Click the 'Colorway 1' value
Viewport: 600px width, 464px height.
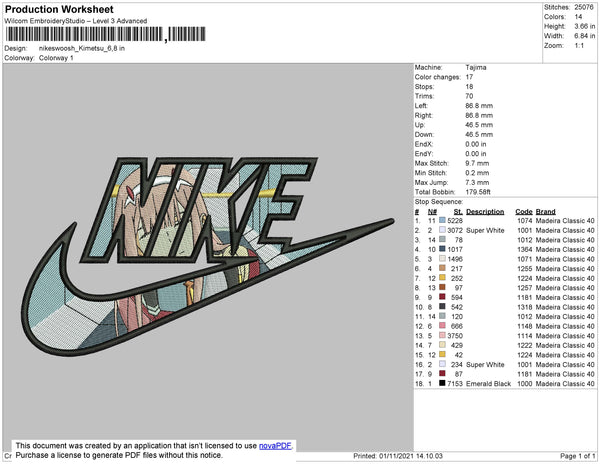click(56, 58)
